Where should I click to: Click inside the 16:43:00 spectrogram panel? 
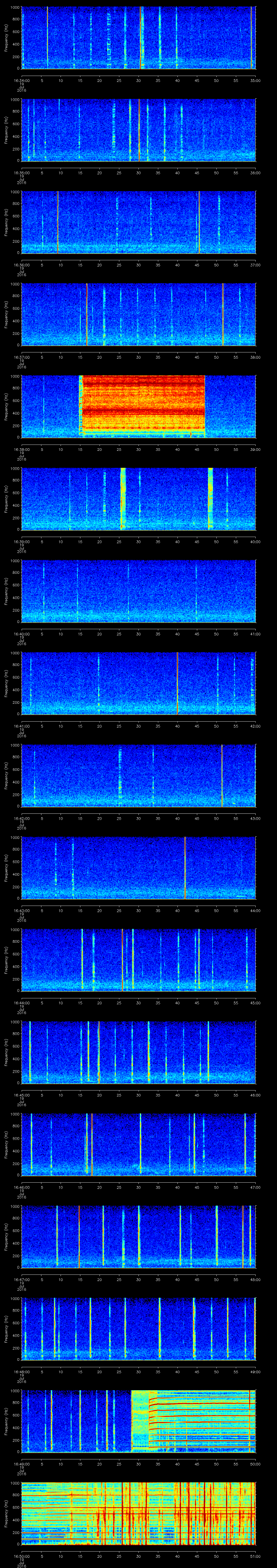(x=138, y=868)
